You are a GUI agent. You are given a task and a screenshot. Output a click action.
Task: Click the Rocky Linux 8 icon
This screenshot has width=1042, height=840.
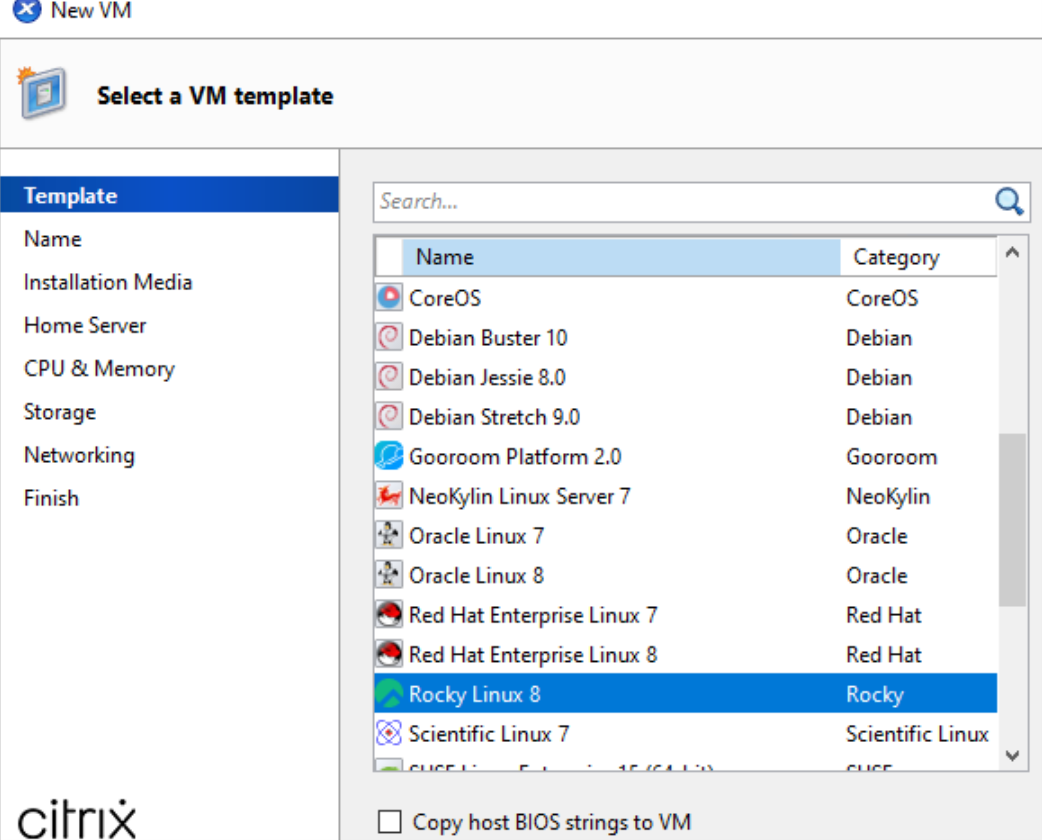[x=389, y=694]
